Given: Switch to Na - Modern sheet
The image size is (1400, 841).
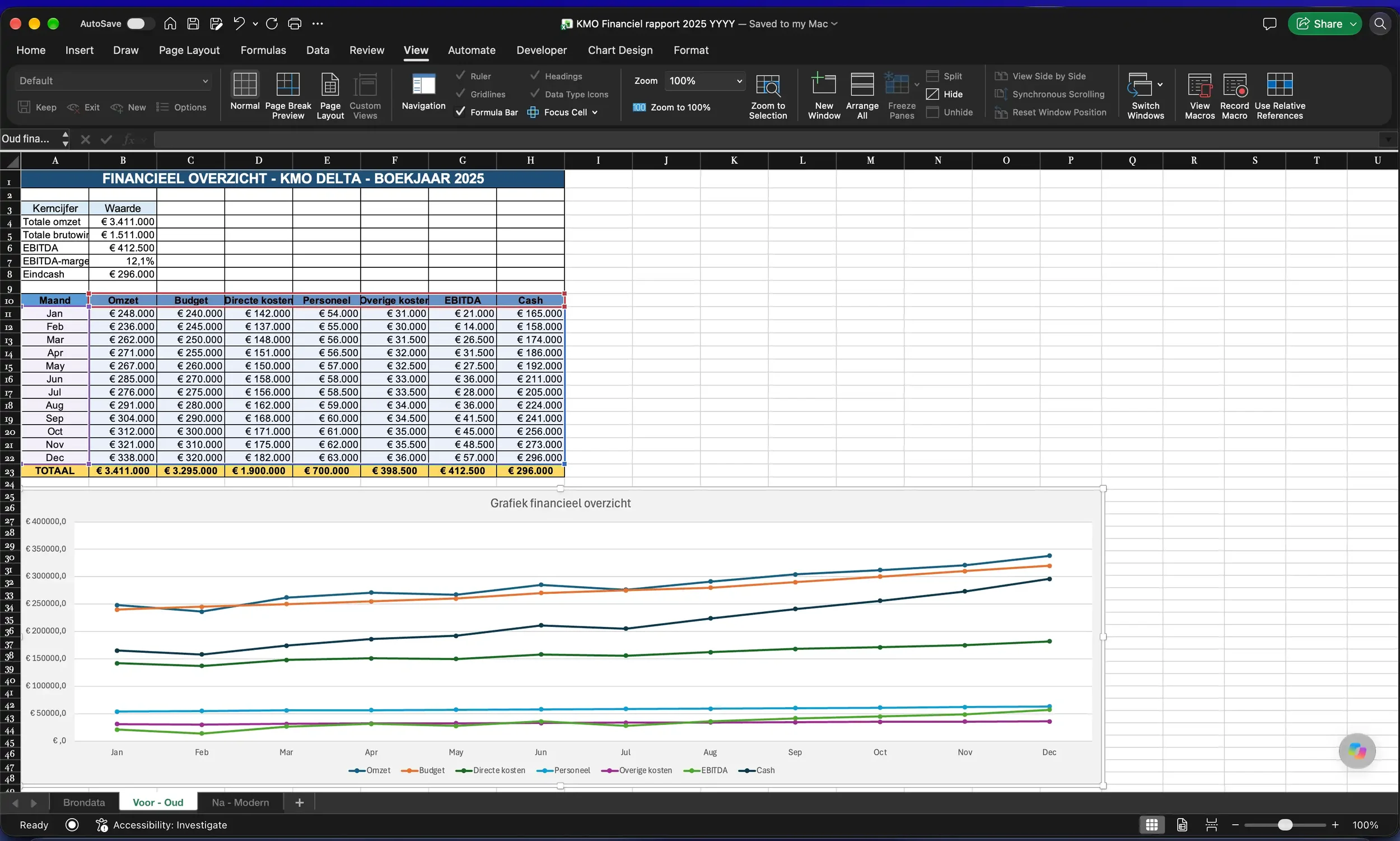Looking at the screenshot, I should tap(240, 802).
